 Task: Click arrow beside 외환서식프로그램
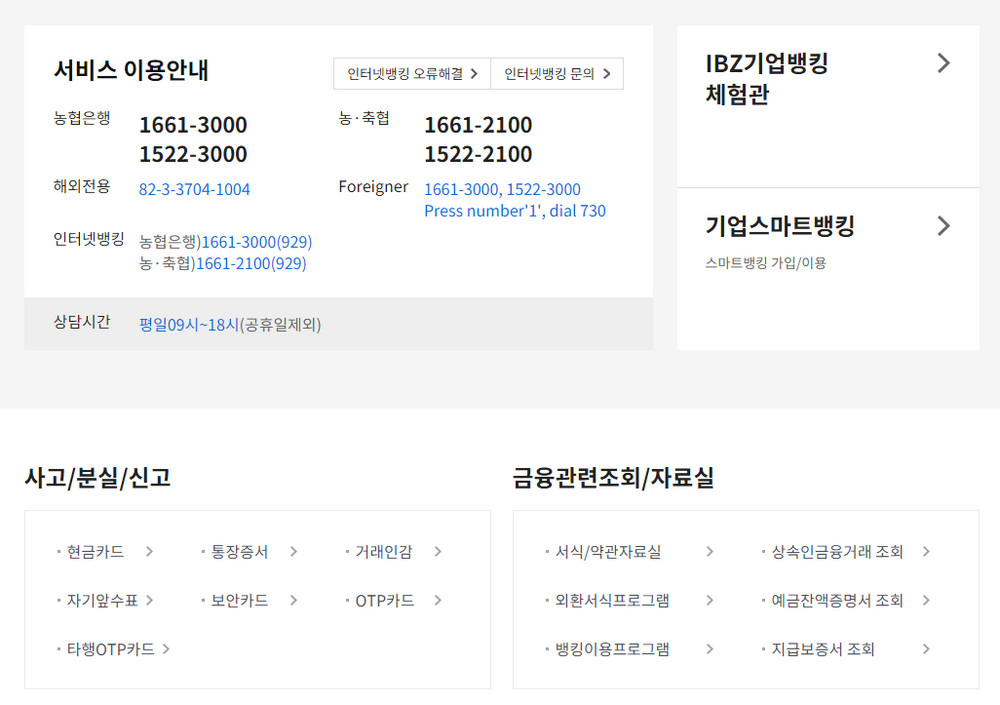tap(710, 600)
